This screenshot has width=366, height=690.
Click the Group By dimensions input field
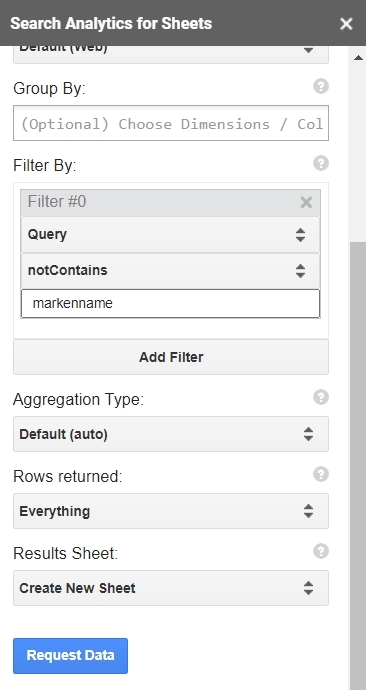[171, 123]
